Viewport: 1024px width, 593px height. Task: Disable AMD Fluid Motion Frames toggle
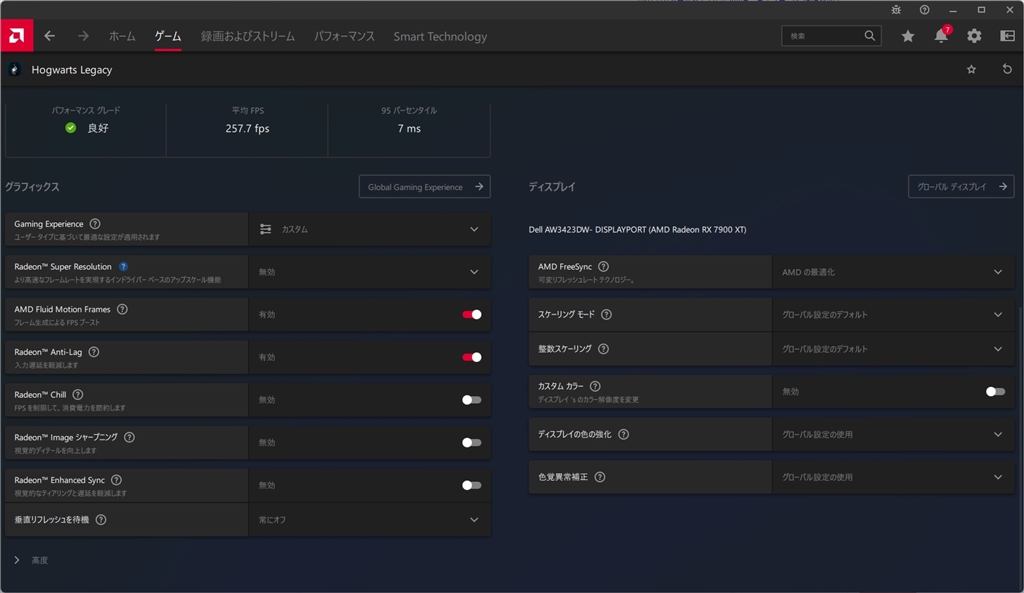[x=472, y=315]
